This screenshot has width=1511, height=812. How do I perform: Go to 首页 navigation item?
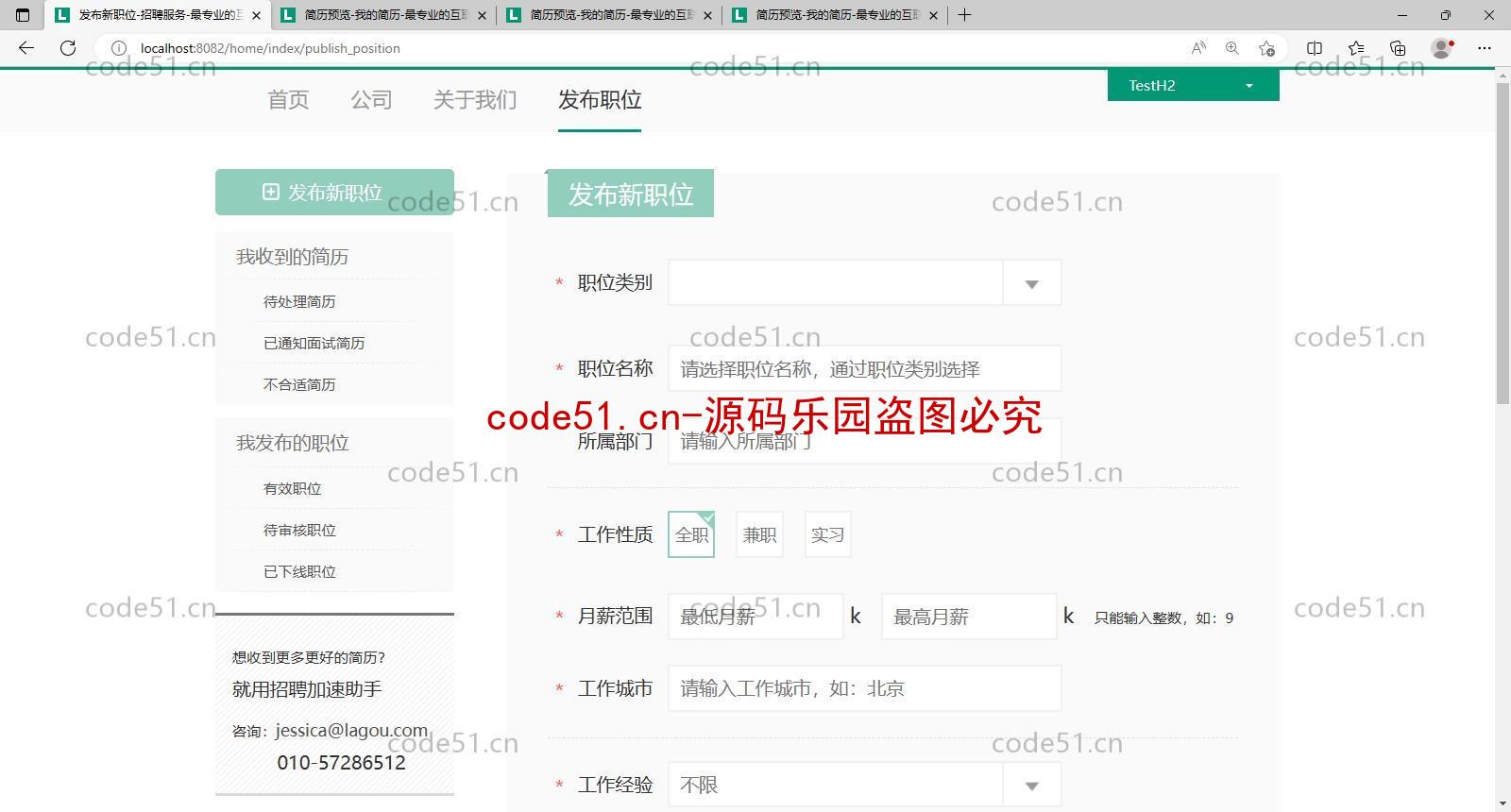(288, 100)
